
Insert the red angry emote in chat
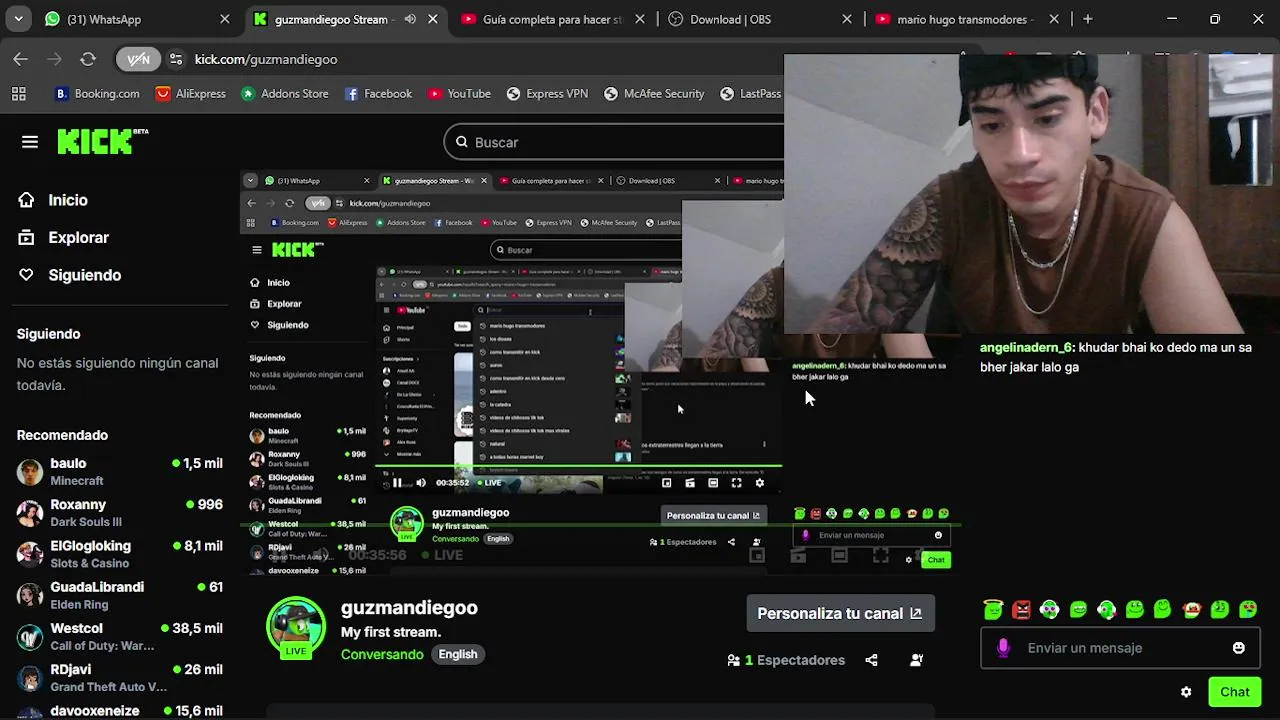(1021, 609)
